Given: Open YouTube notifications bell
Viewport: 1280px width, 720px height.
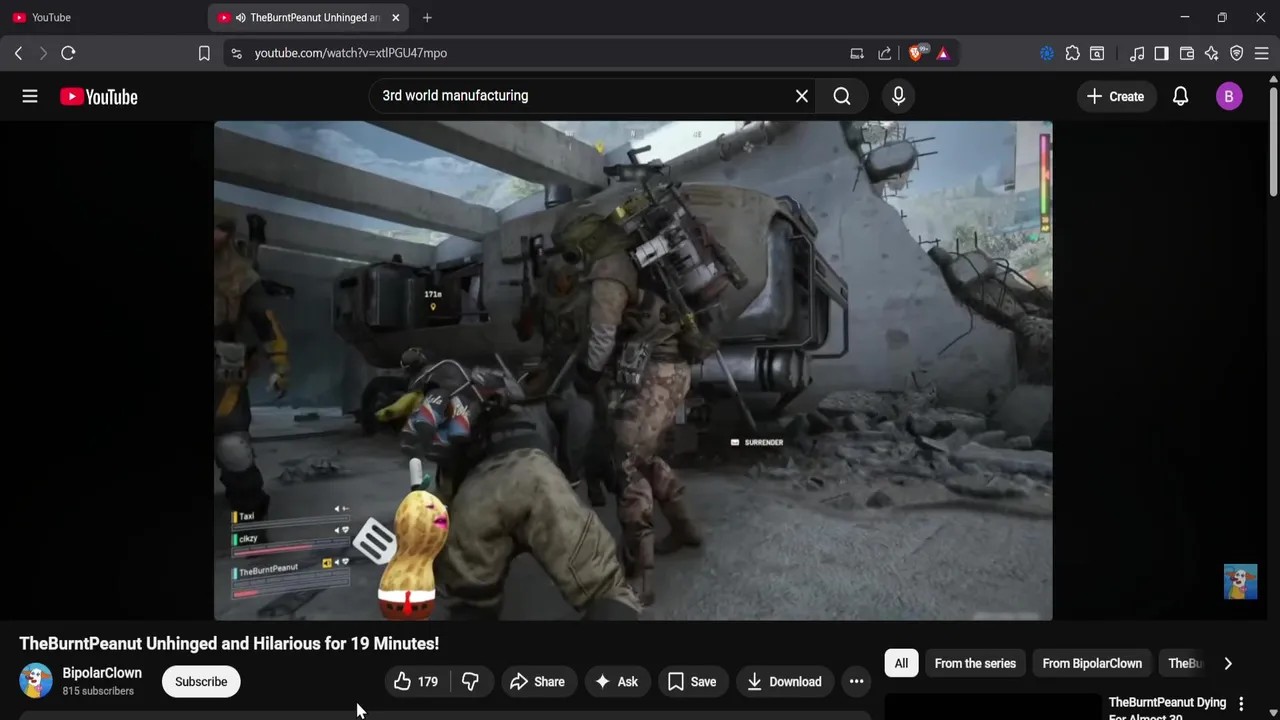Looking at the screenshot, I should (1180, 96).
